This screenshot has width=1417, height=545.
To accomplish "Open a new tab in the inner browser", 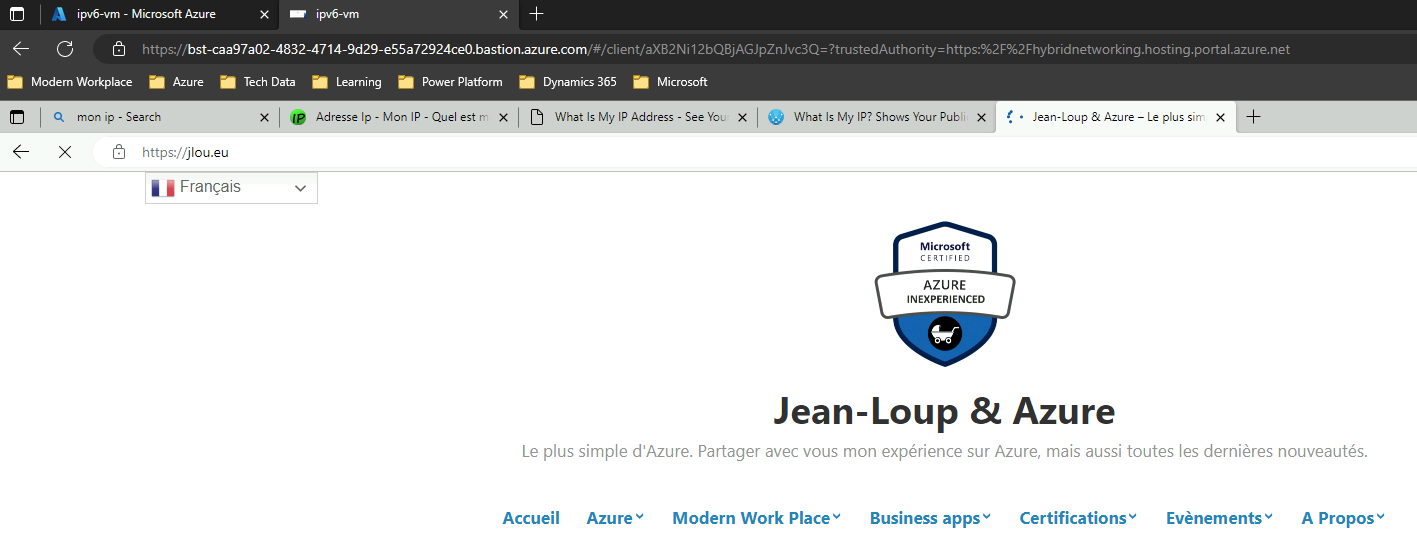I will pos(1253,117).
